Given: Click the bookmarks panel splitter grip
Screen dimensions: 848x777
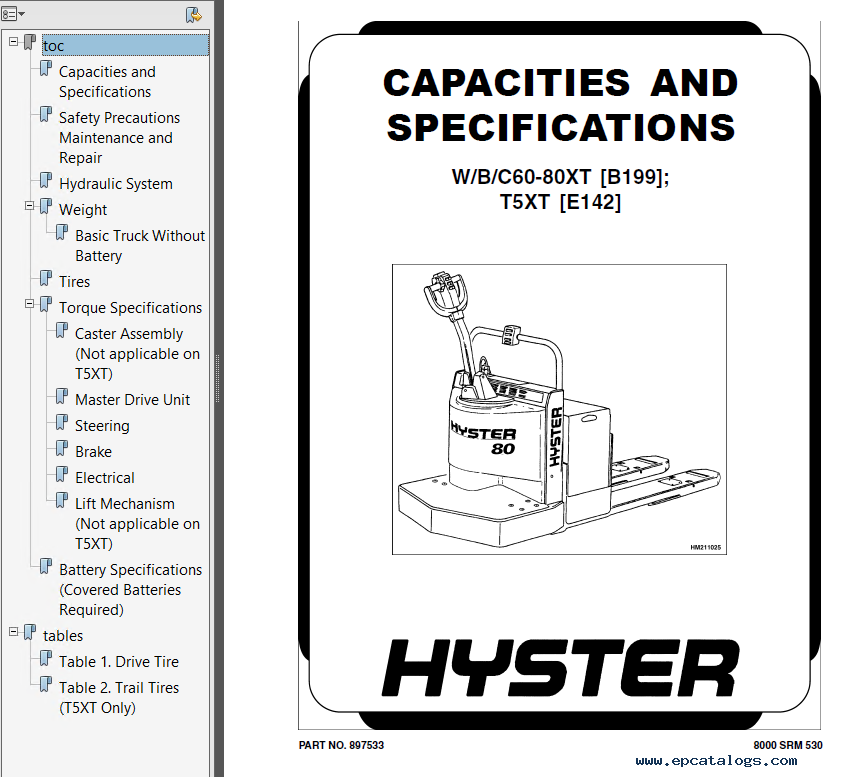Looking at the screenshot, I should point(217,378).
